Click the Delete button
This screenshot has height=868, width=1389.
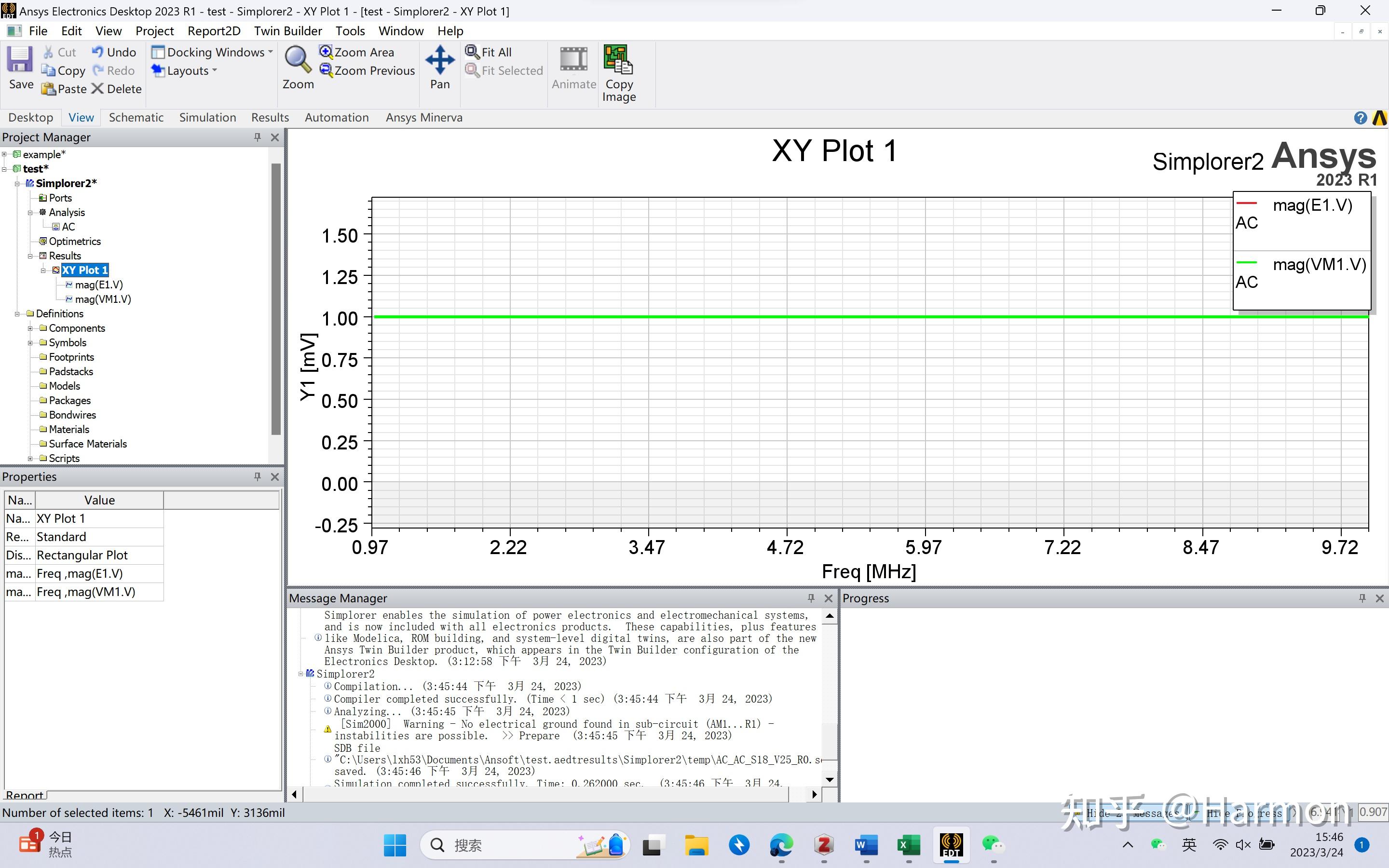(x=117, y=89)
